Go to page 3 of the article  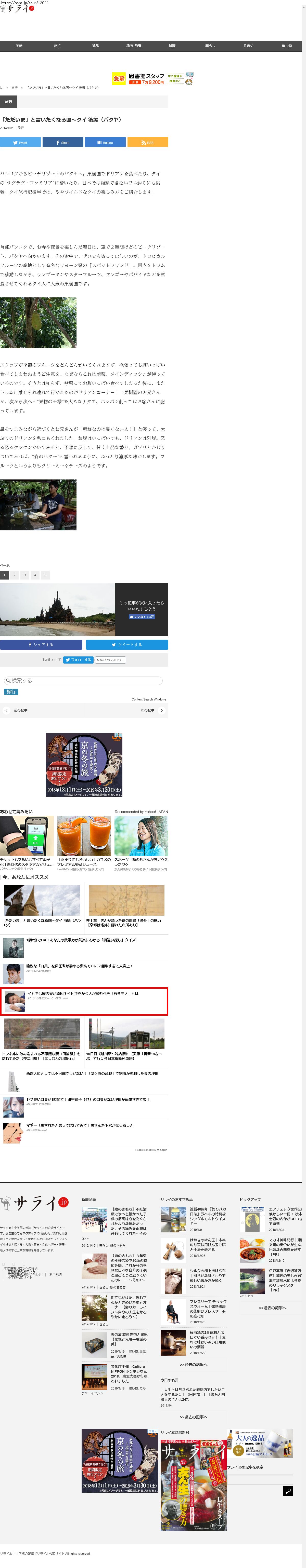pyautogui.click(x=25, y=575)
